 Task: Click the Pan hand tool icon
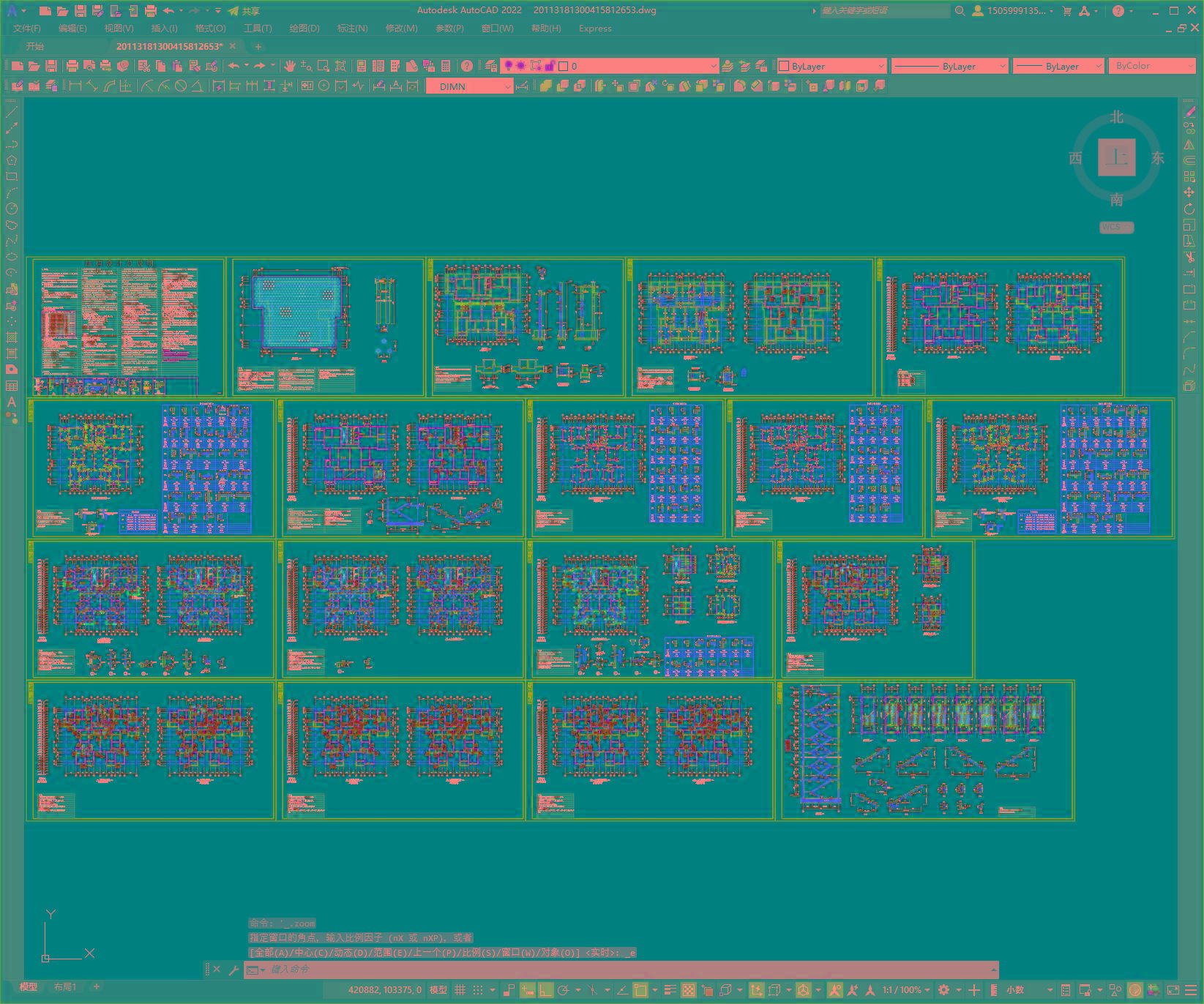290,66
